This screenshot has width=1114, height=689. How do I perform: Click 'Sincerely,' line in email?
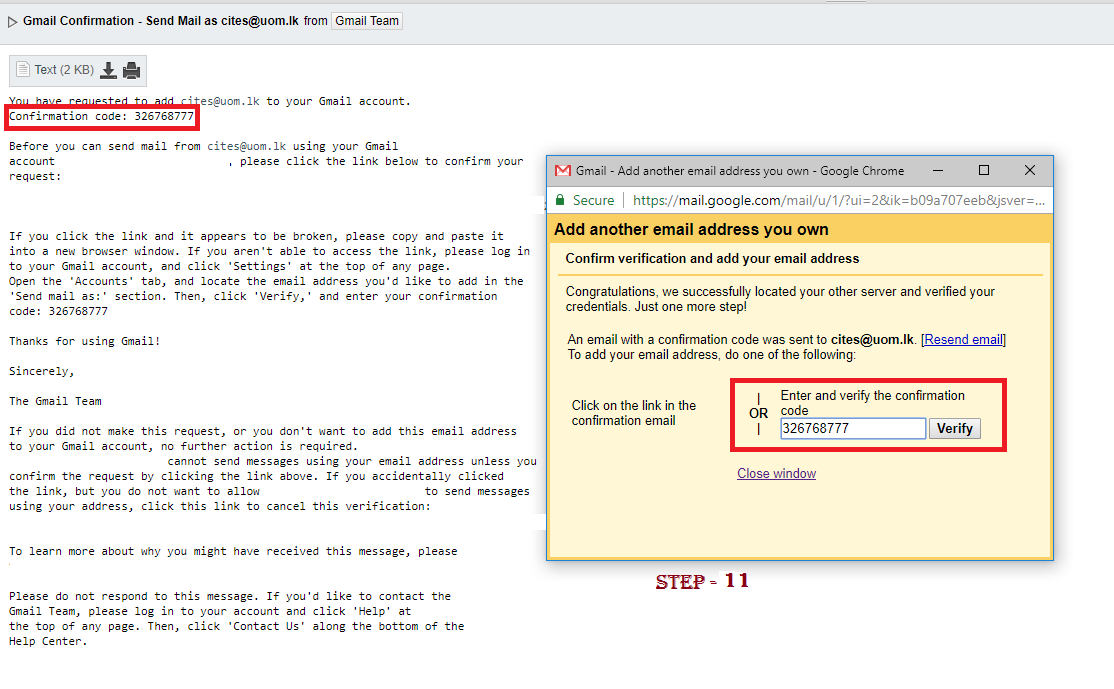pos(41,371)
